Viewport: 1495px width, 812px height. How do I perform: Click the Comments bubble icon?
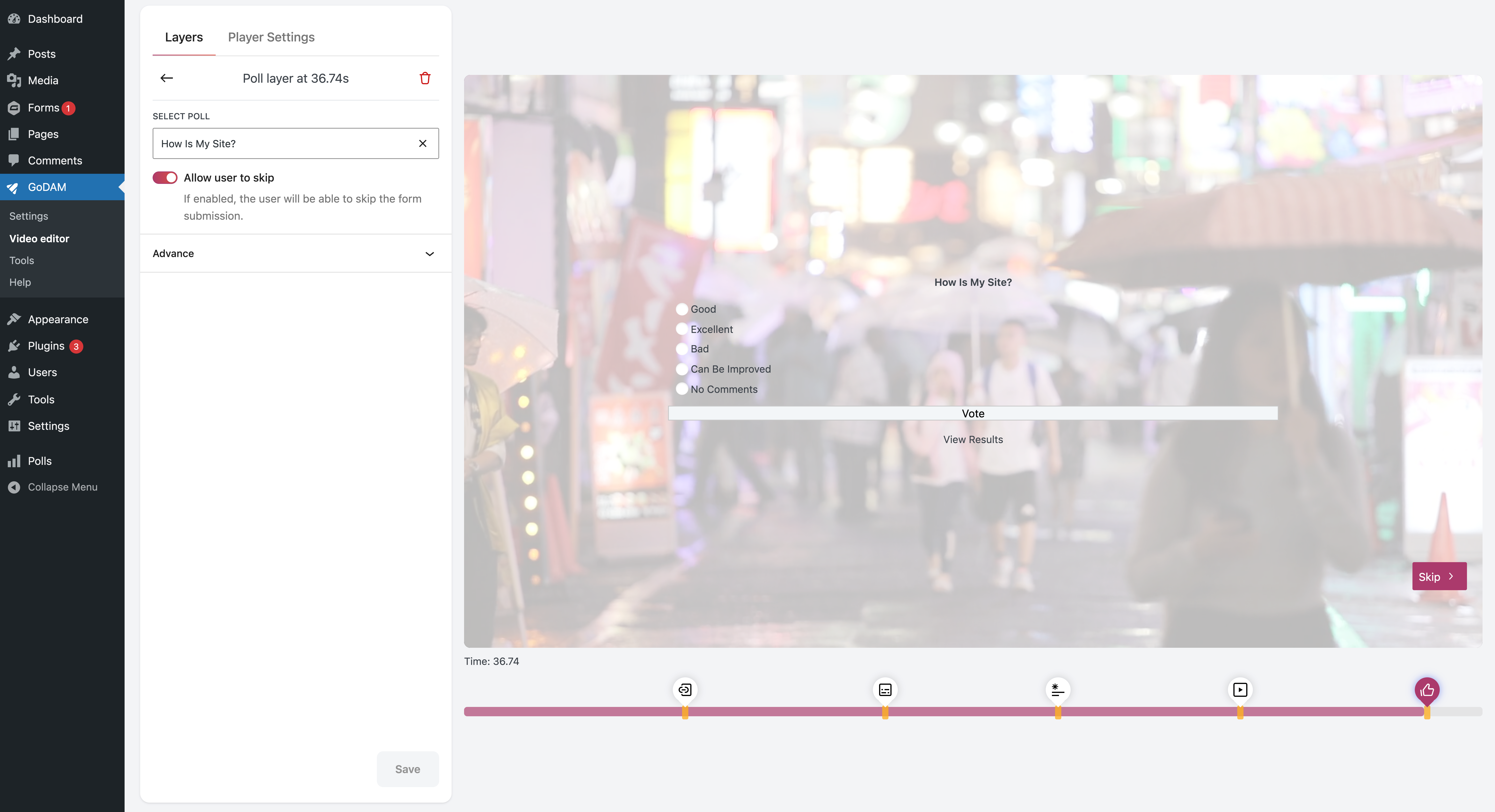[x=14, y=160]
